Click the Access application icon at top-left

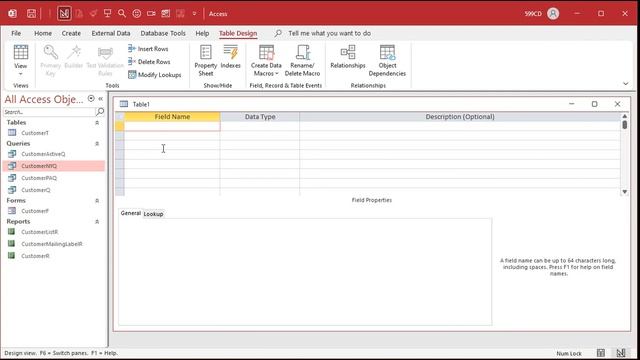point(12,13)
